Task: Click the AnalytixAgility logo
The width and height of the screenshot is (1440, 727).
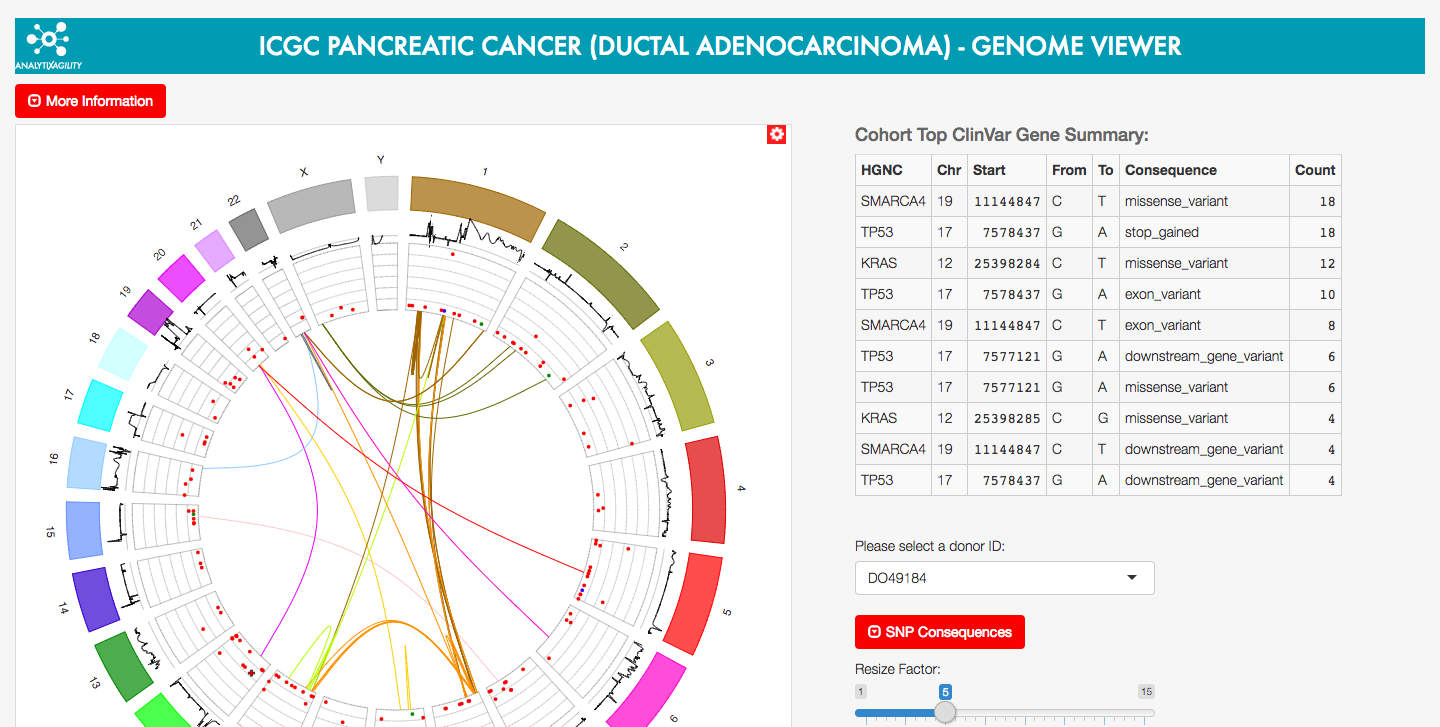Action: (x=48, y=46)
